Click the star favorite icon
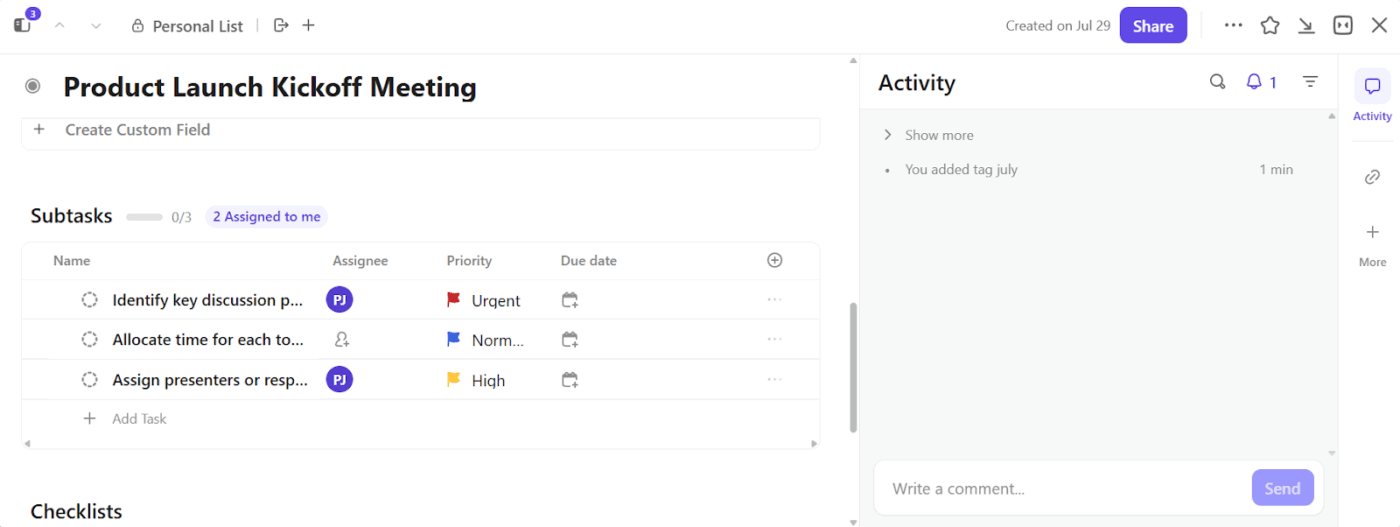The image size is (1400, 527). [1270, 26]
